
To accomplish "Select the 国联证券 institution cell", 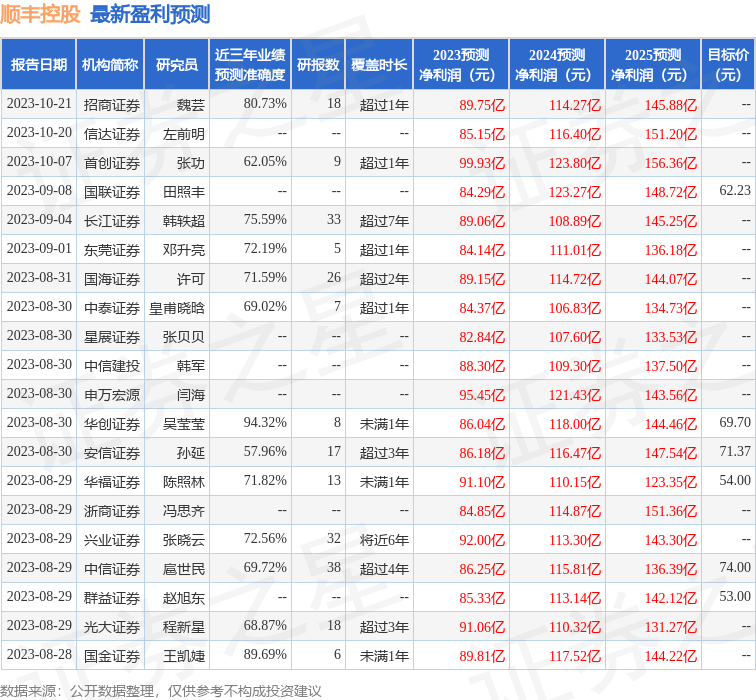I will click(112, 192).
